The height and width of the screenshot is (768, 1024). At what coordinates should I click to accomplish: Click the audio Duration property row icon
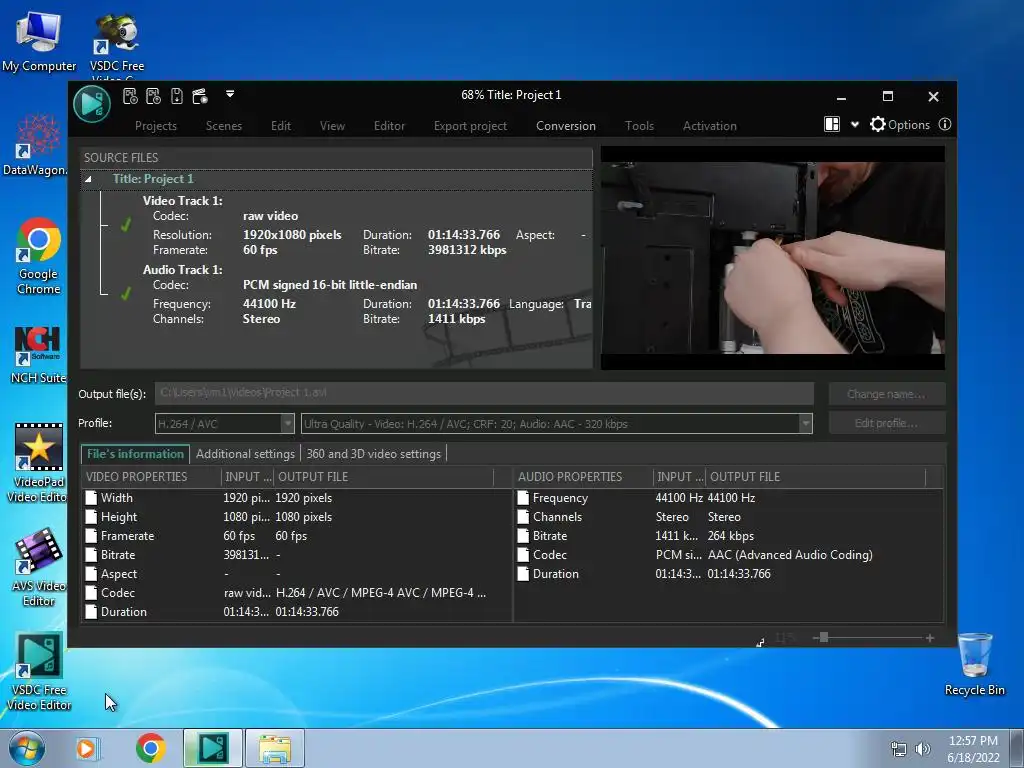[523, 573]
